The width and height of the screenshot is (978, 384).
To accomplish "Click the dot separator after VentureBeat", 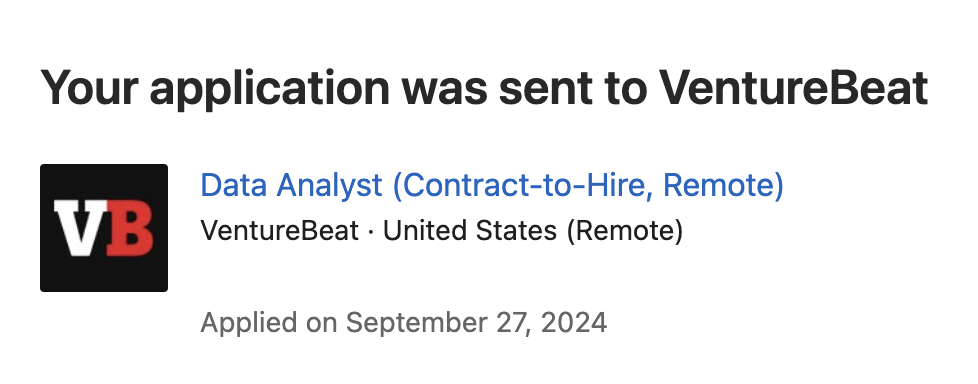I will pos(371,232).
